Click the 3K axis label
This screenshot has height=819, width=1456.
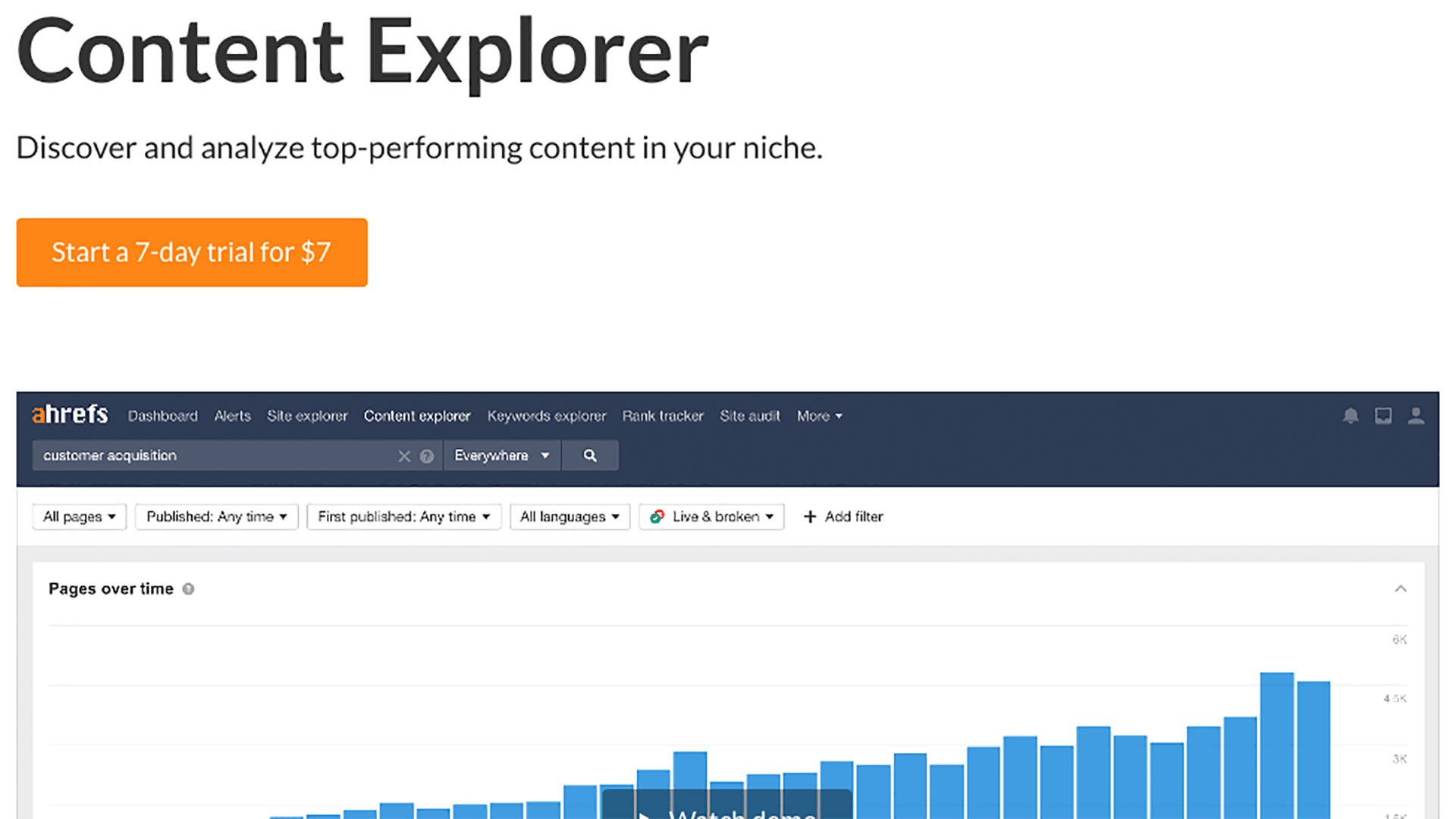tap(1400, 758)
